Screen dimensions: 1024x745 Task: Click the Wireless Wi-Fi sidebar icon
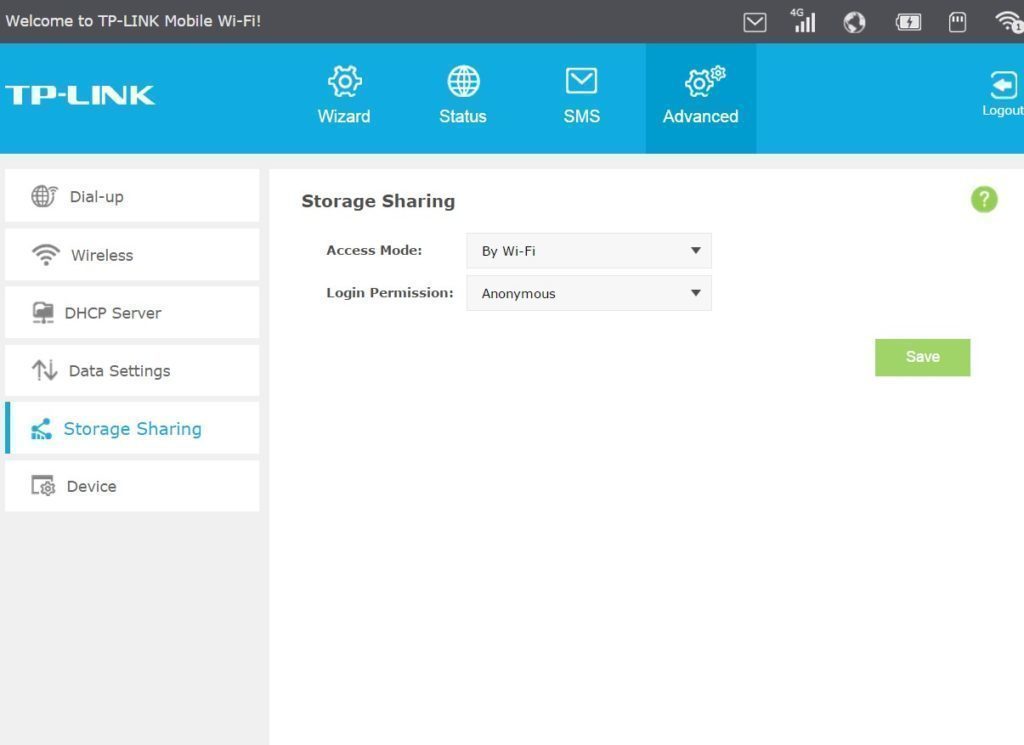(x=46, y=255)
